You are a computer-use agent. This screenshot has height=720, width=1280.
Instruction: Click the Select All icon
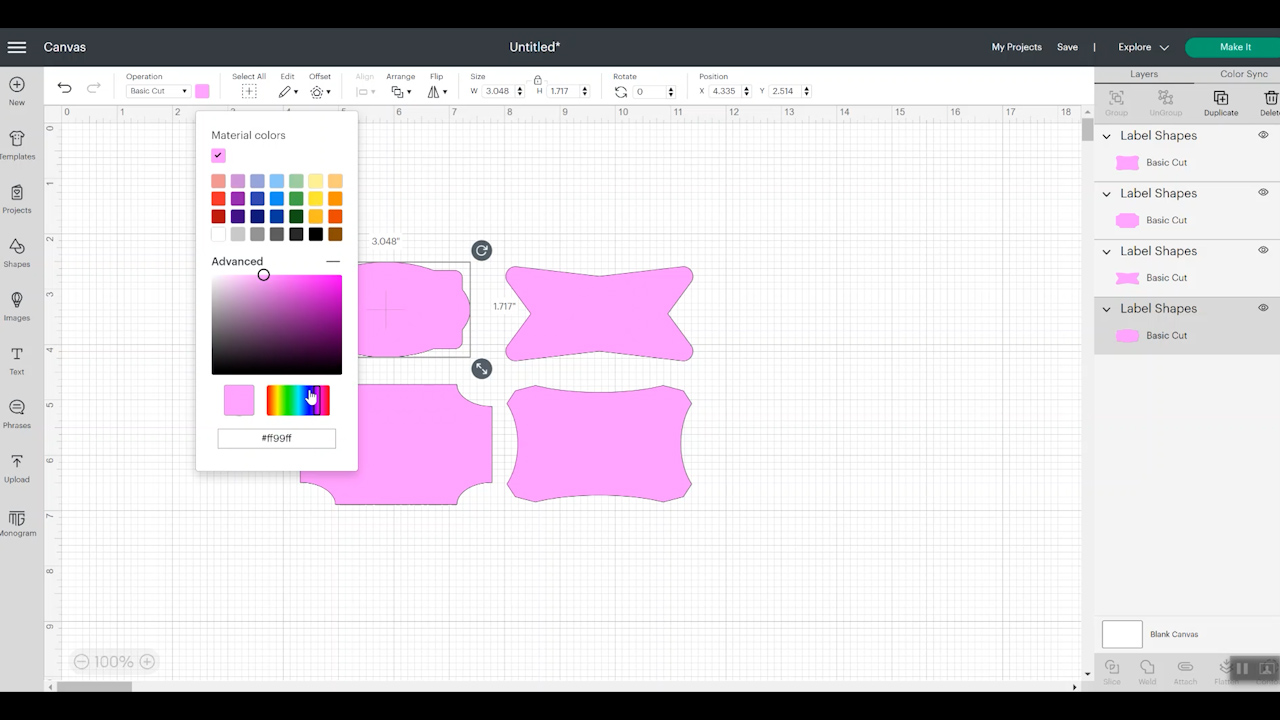pos(249,91)
